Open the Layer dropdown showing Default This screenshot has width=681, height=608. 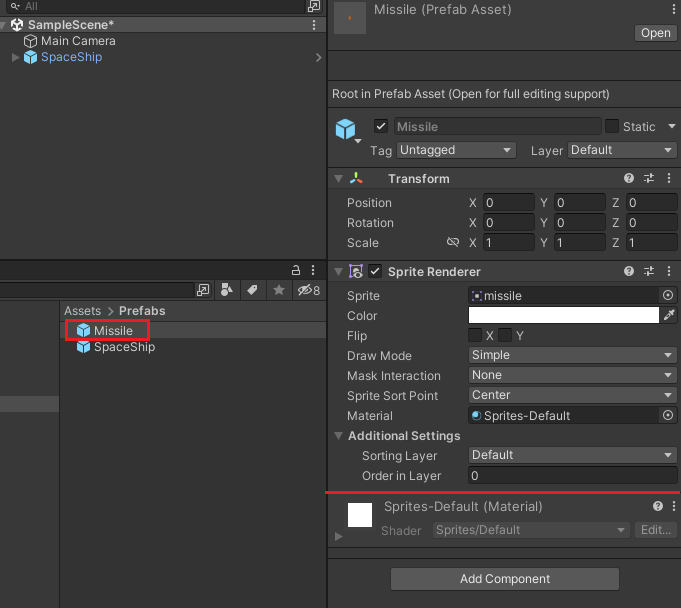[622, 150]
